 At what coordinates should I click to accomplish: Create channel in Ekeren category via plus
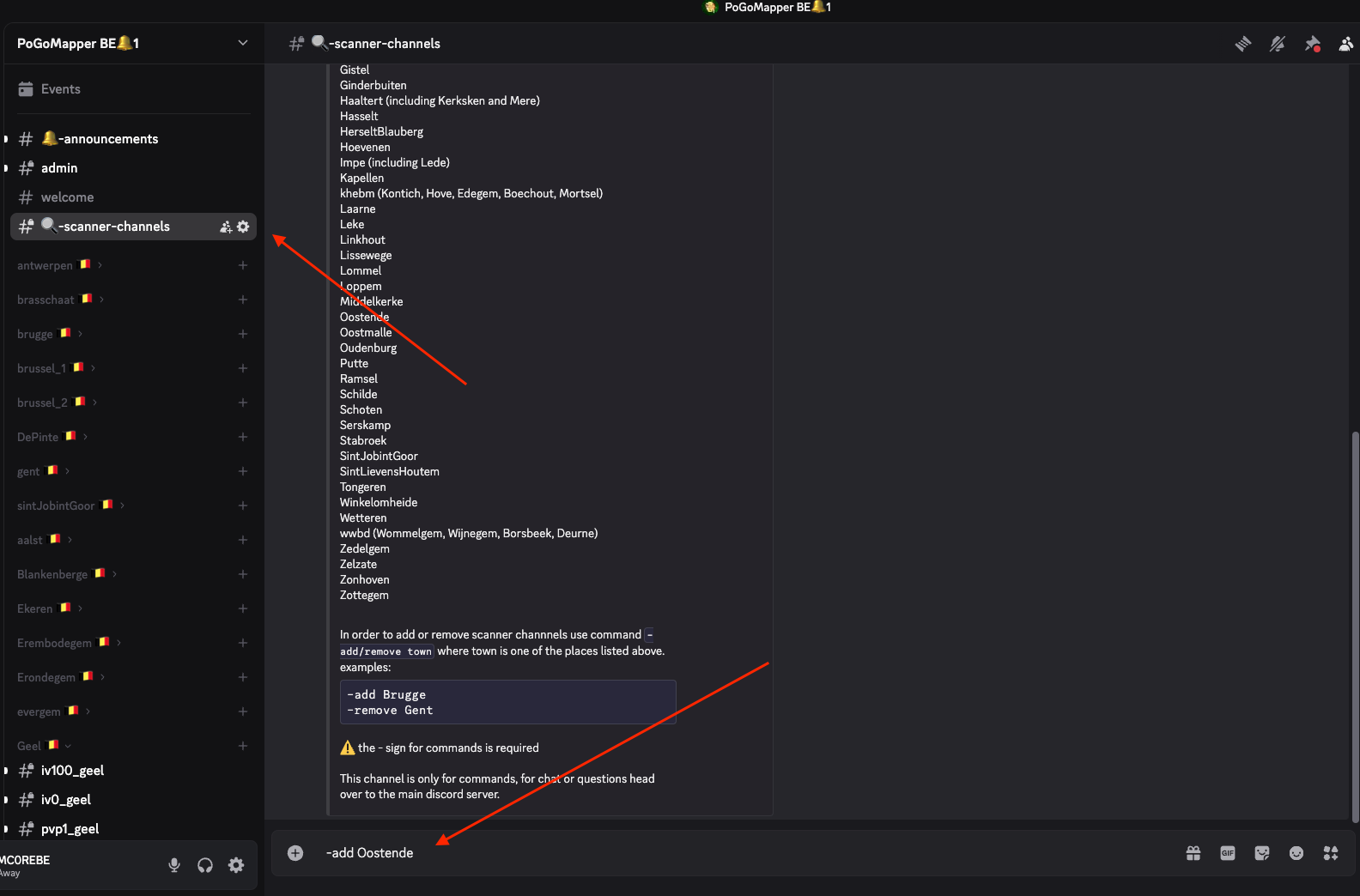[243, 608]
